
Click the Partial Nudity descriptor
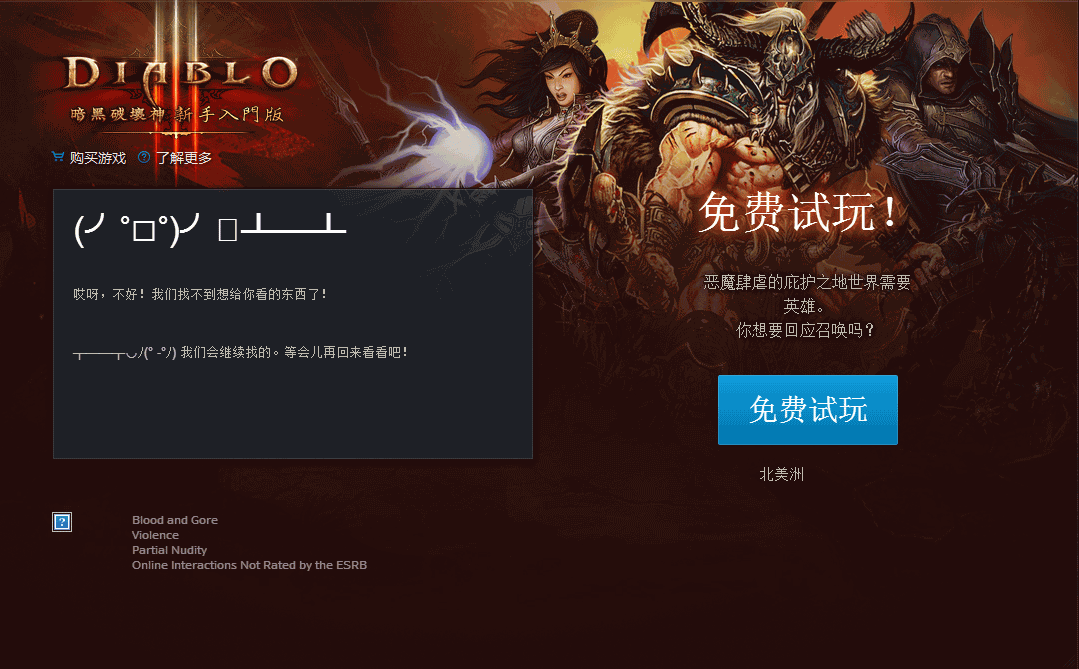tap(169, 550)
